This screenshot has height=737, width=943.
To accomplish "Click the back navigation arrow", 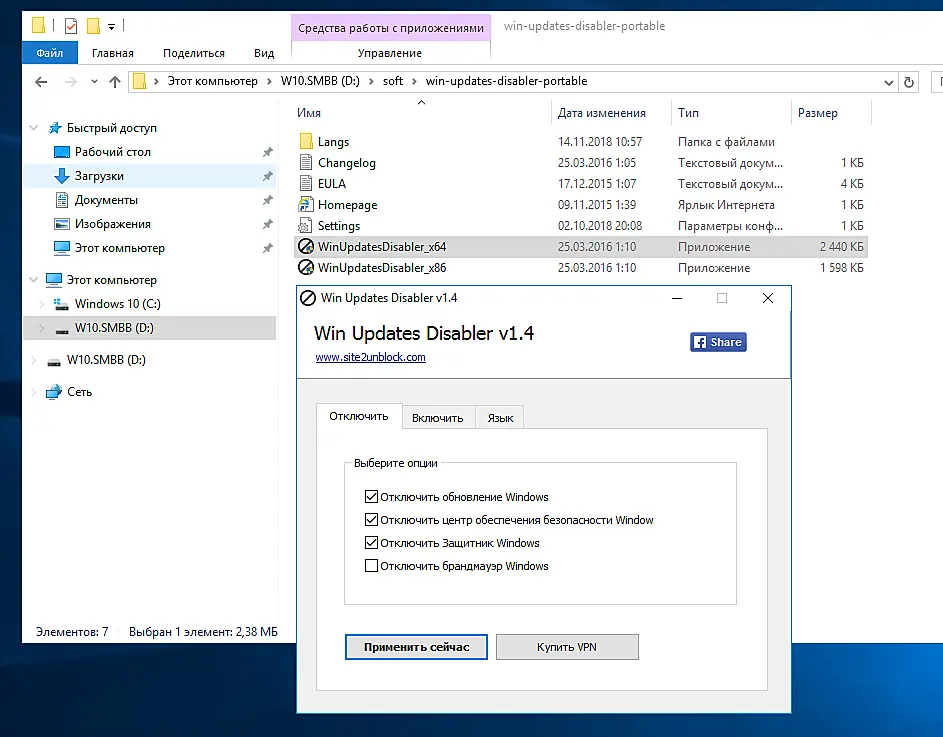I will 41,81.
